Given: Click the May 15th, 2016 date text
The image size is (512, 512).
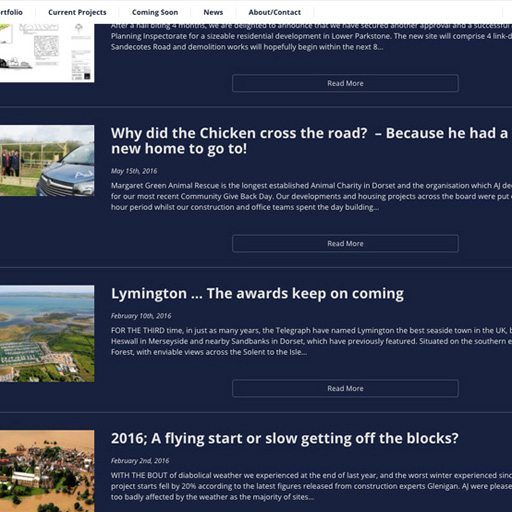Looking at the screenshot, I should coord(134,171).
